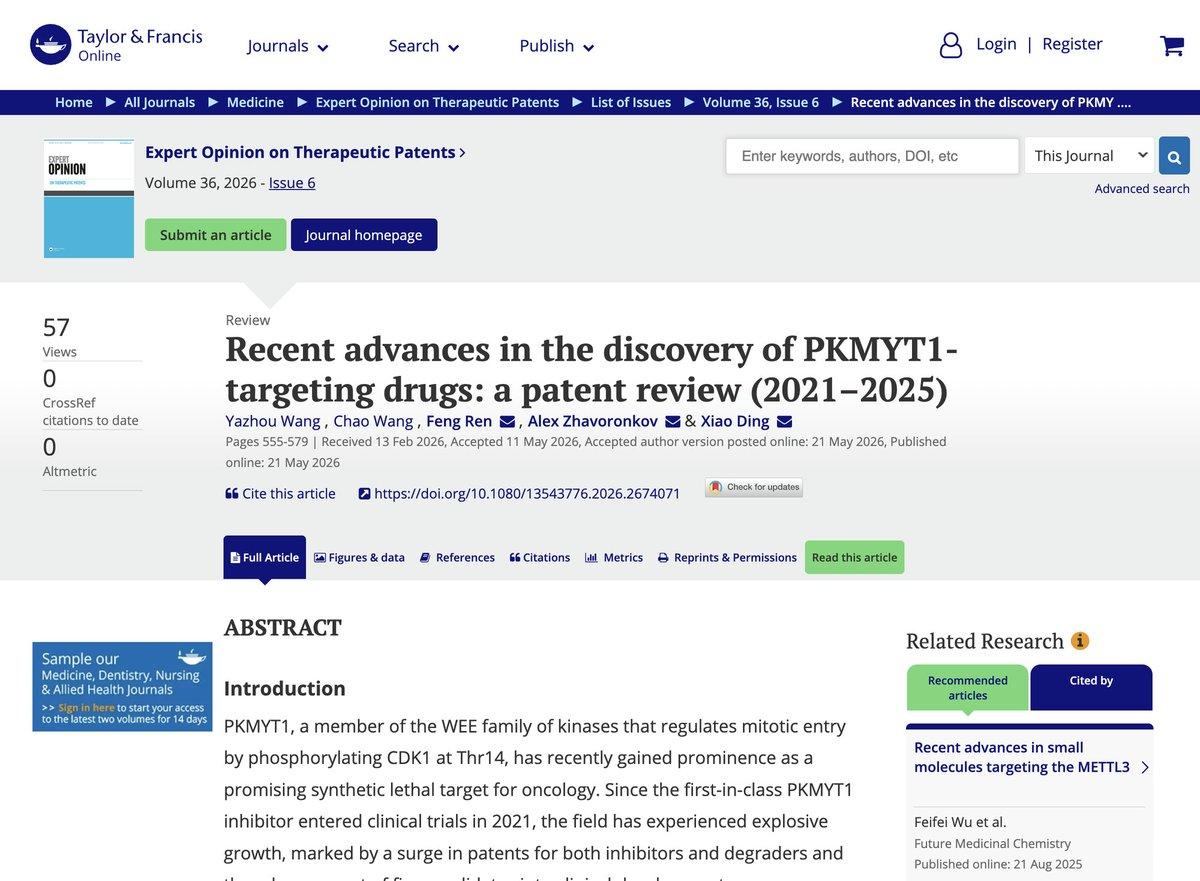Open the shopping cart icon

[x=1171, y=45]
